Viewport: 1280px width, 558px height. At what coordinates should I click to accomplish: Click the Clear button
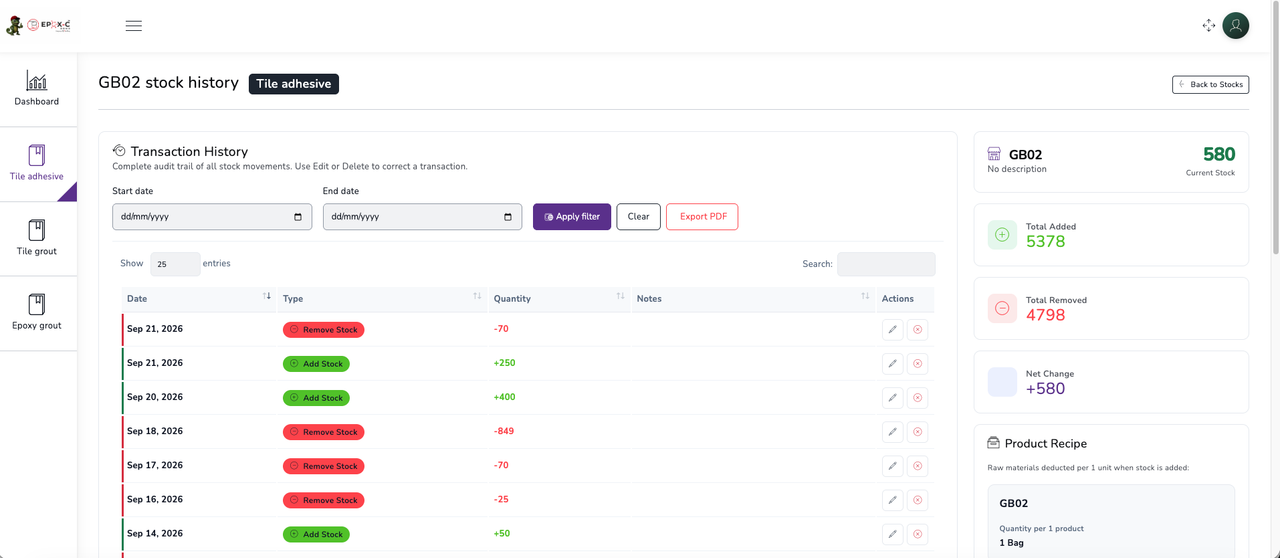coord(638,217)
